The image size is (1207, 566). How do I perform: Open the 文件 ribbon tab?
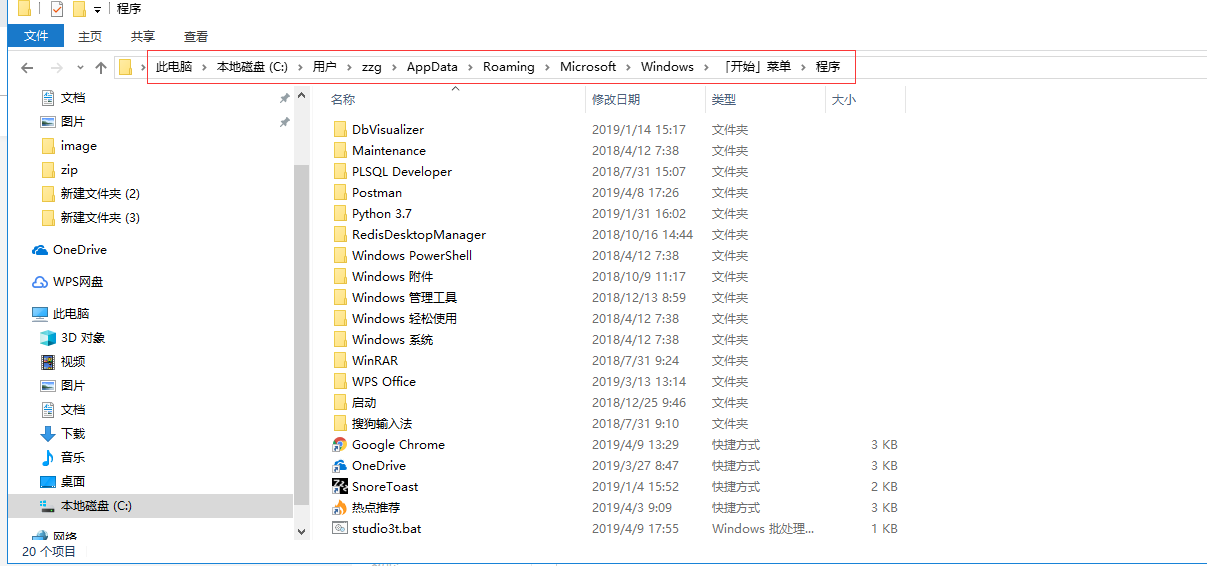click(x=36, y=35)
